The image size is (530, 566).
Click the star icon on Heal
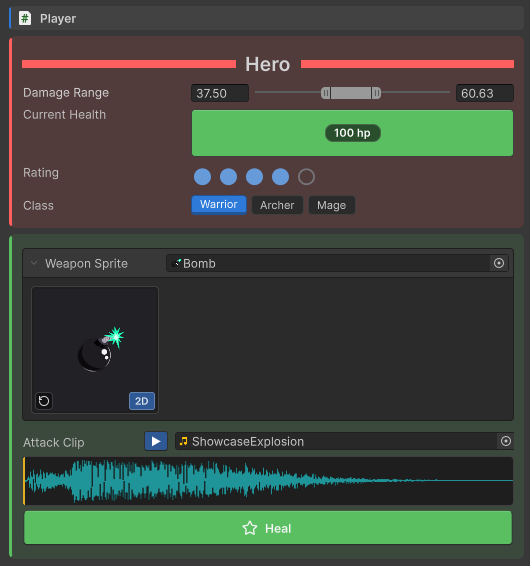pos(250,528)
